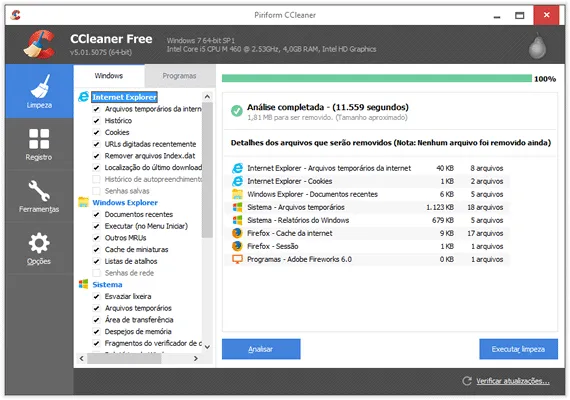Toggle Área de transferência checkbox
The width and height of the screenshot is (570, 400).
pyautogui.click(x=96, y=320)
